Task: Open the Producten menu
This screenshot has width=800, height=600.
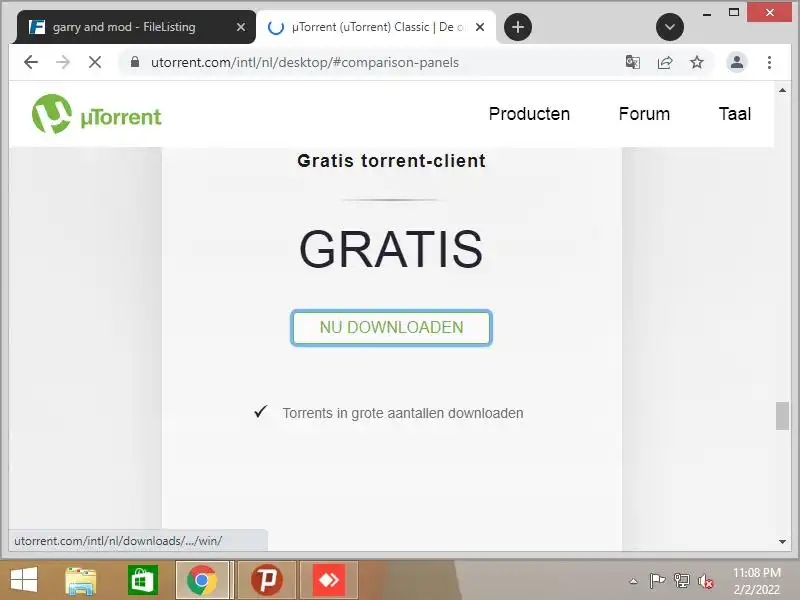Action: [x=529, y=114]
